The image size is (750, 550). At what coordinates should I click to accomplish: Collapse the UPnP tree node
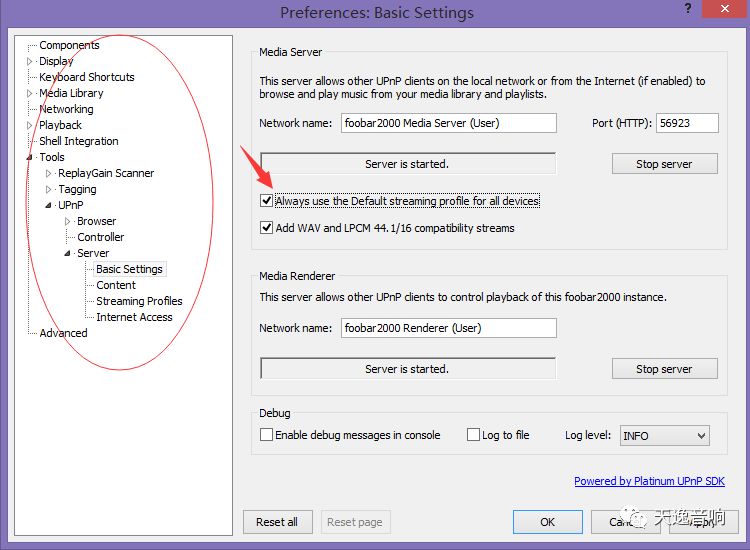pyautogui.click(x=49, y=205)
